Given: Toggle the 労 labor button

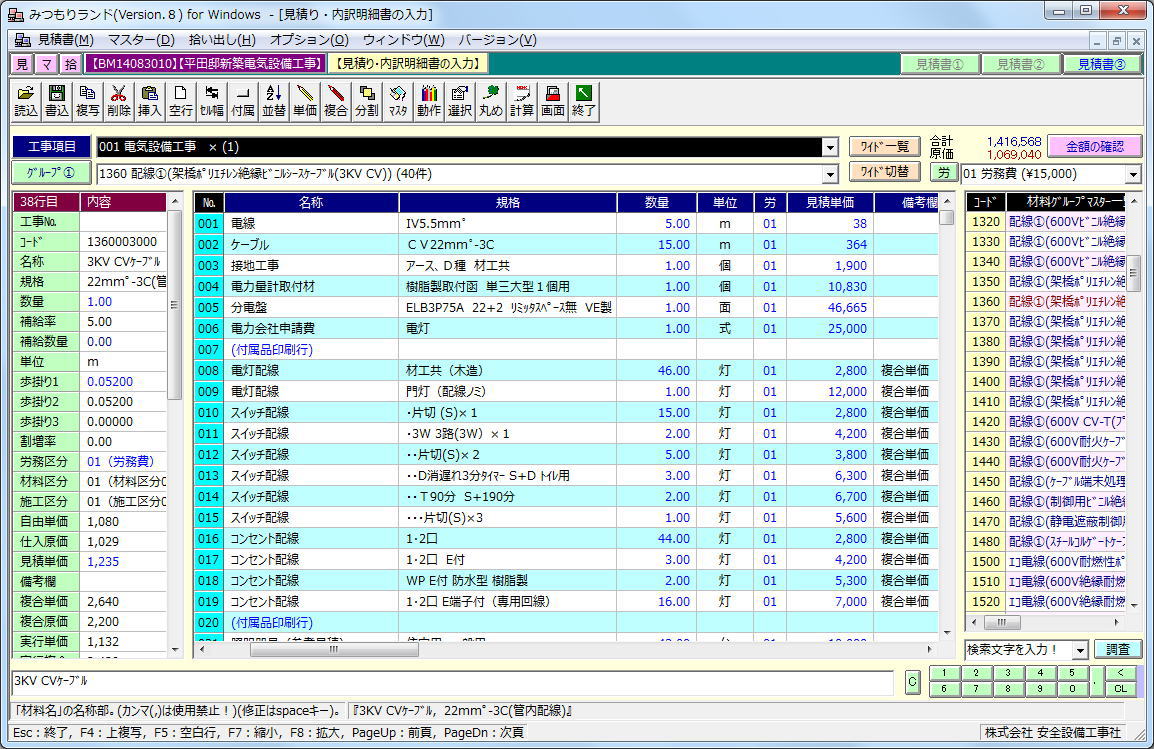Looking at the screenshot, I should point(943,173).
